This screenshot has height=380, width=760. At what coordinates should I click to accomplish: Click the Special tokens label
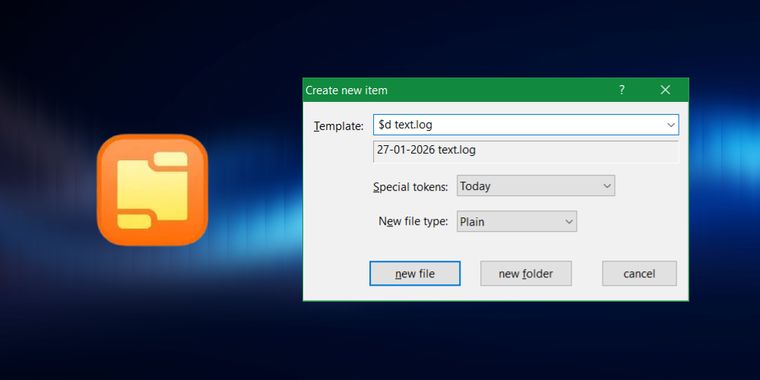pos(411,187)
